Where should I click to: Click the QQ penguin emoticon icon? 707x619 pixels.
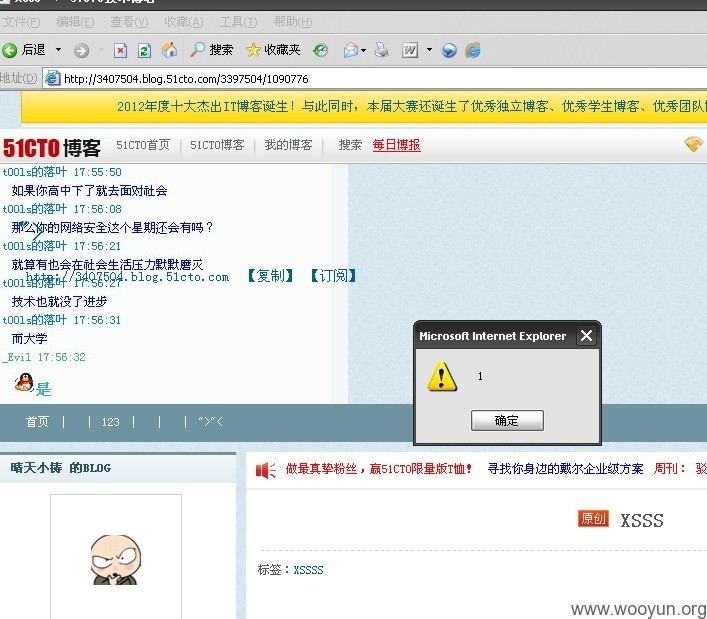coord(24,382)
